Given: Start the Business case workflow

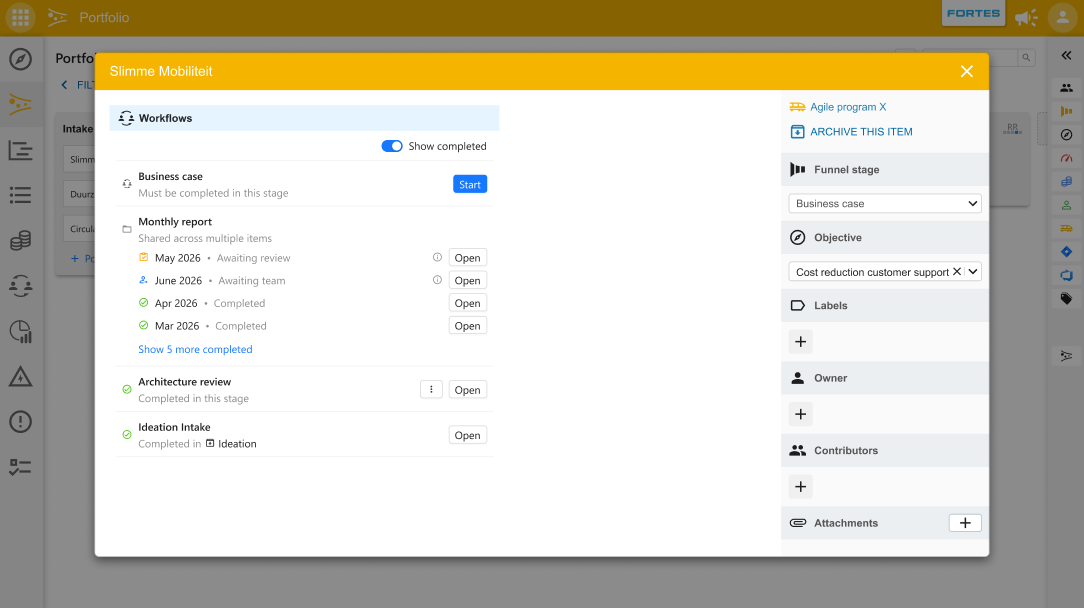Looking at the screenshot, I should pos(470,185).
